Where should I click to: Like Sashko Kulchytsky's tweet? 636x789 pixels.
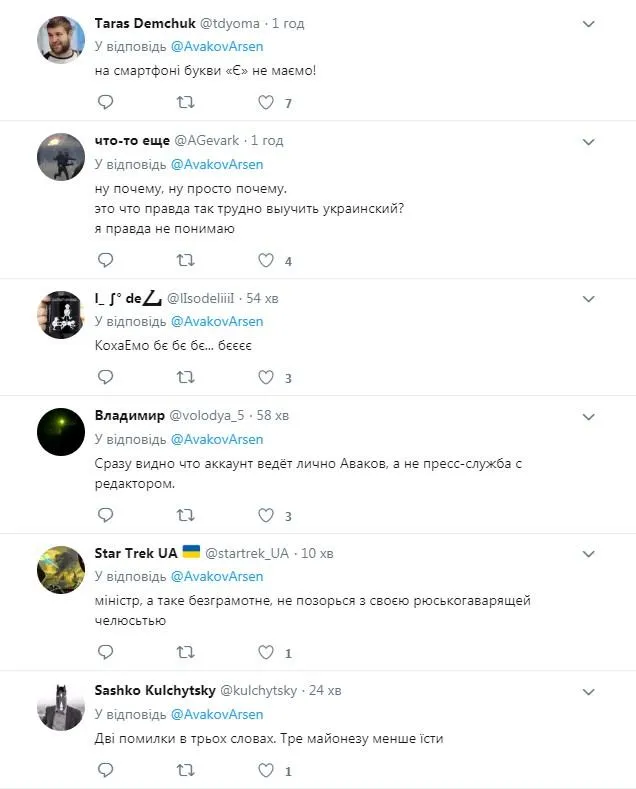coord(265,770)
